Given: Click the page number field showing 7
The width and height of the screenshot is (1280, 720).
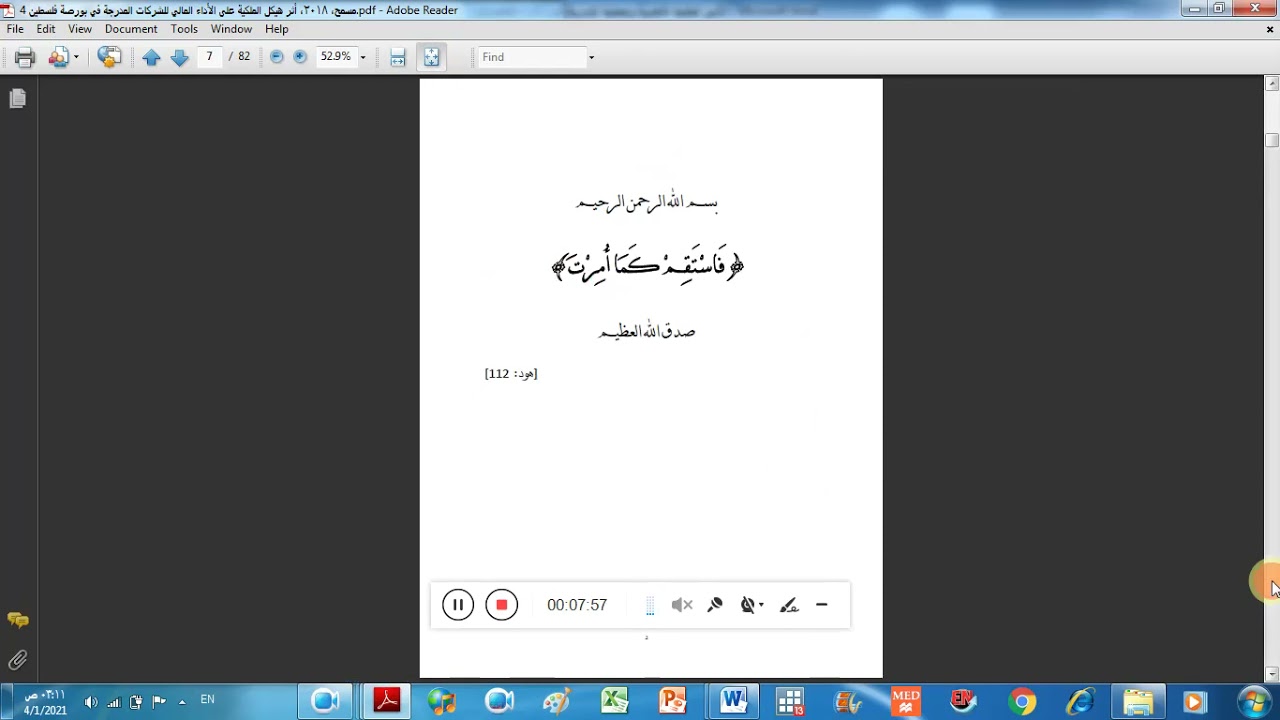Looking at the screenshot, I should tap(209, 57).
